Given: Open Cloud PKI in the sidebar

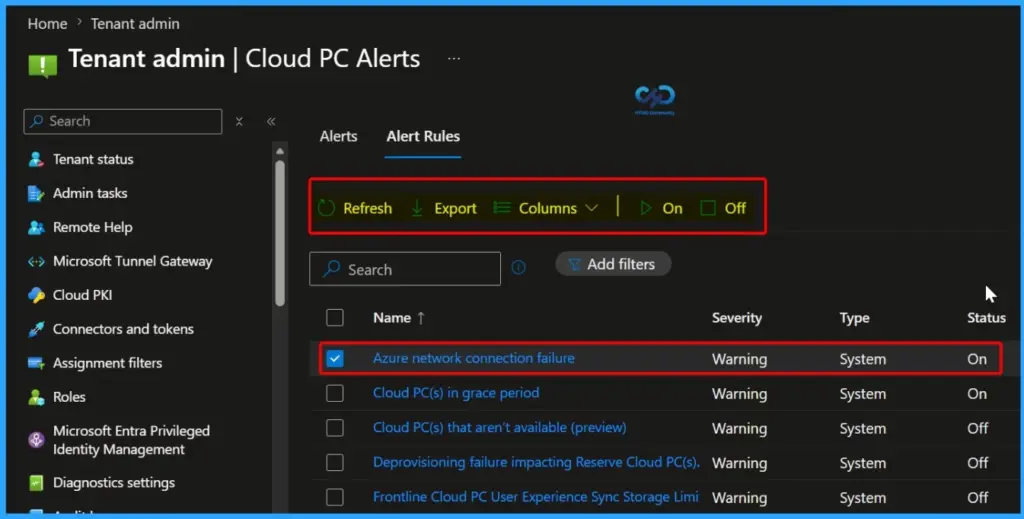Looking at the screenshot, I should [82, 295].
